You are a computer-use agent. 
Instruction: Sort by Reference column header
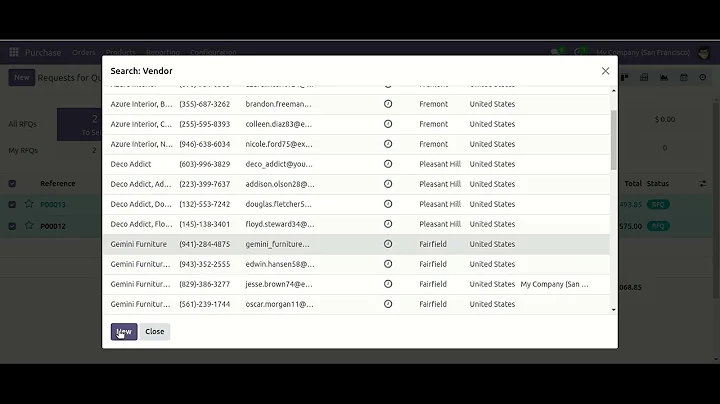57,184
